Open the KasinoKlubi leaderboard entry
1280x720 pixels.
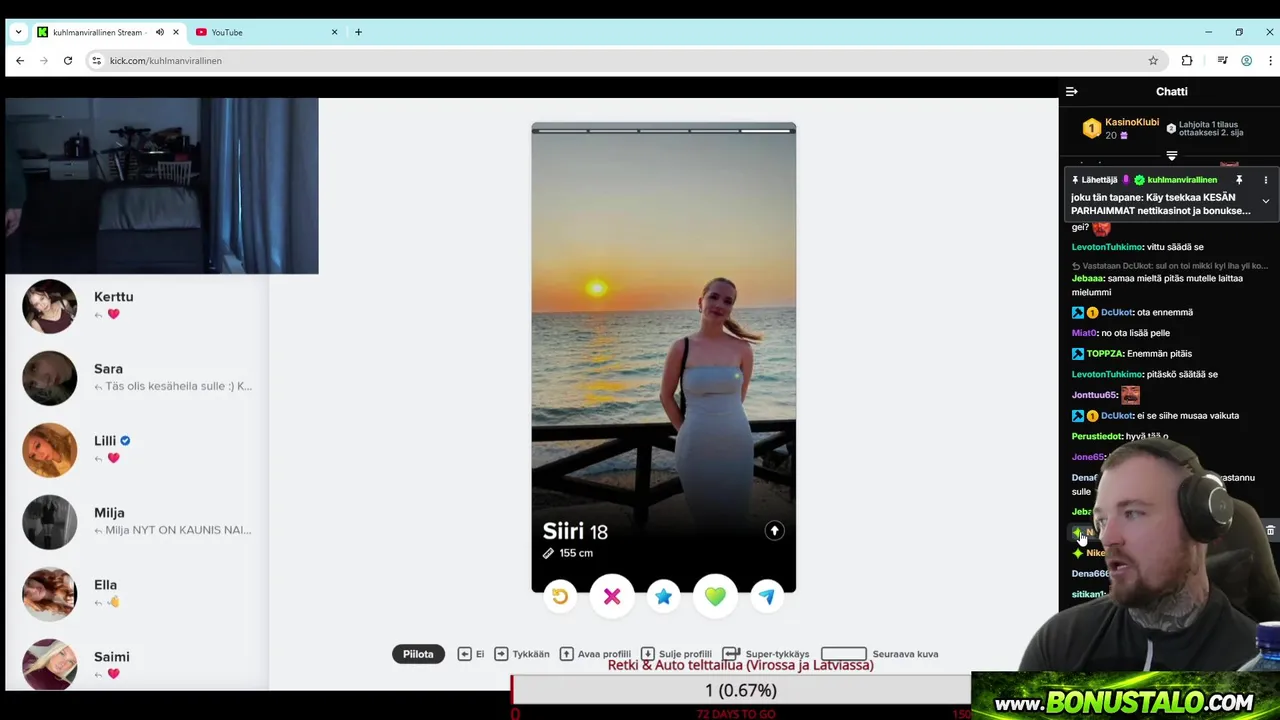coord(1120,128)
